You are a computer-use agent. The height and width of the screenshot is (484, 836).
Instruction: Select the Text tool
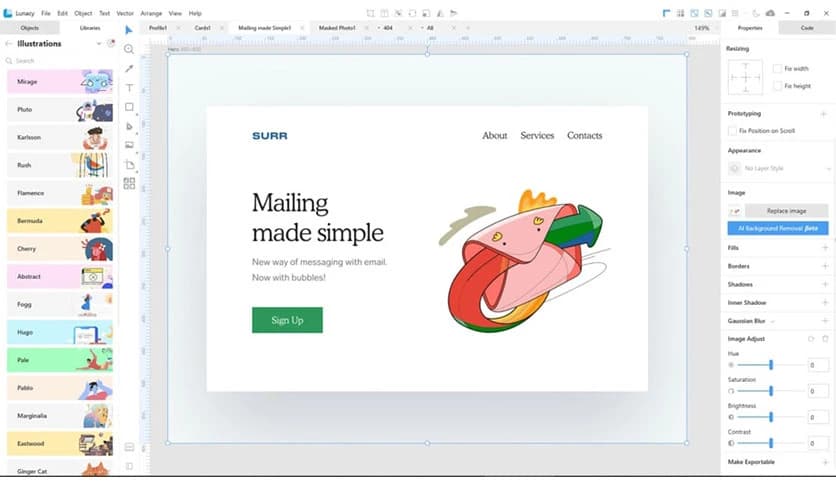tap(129, 88)
